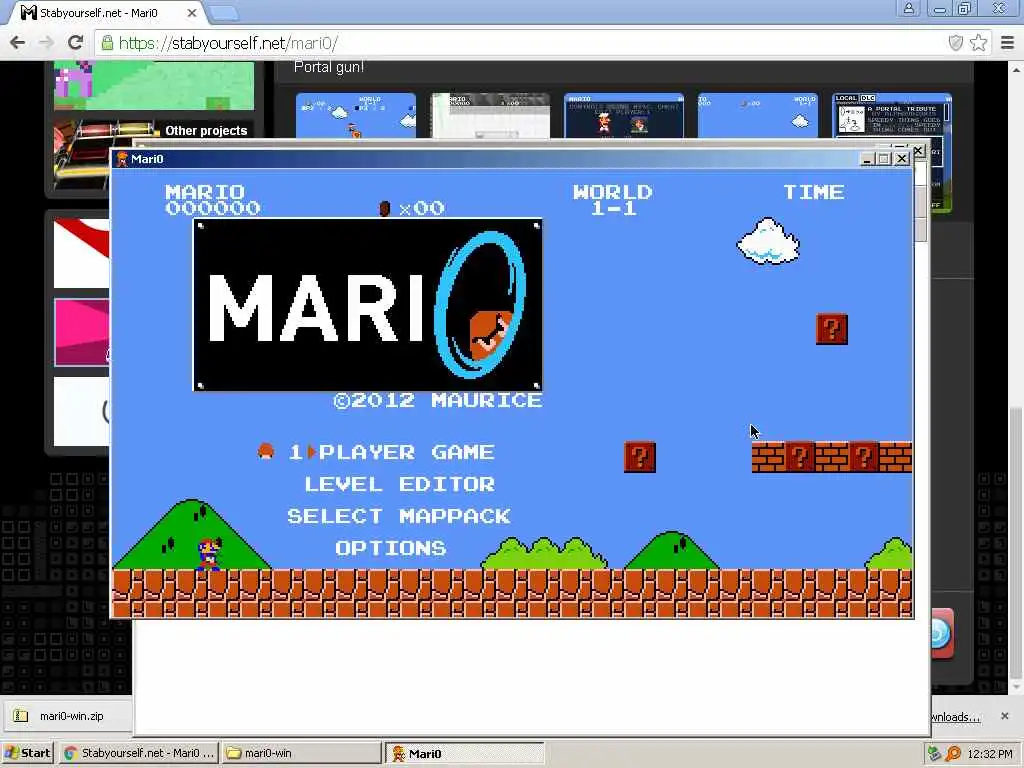This screenshot has height=768, width=1024.
Task: Select OPTIONS in Mari0 menu
Action: pyautogui.click(x=391, y=548)
